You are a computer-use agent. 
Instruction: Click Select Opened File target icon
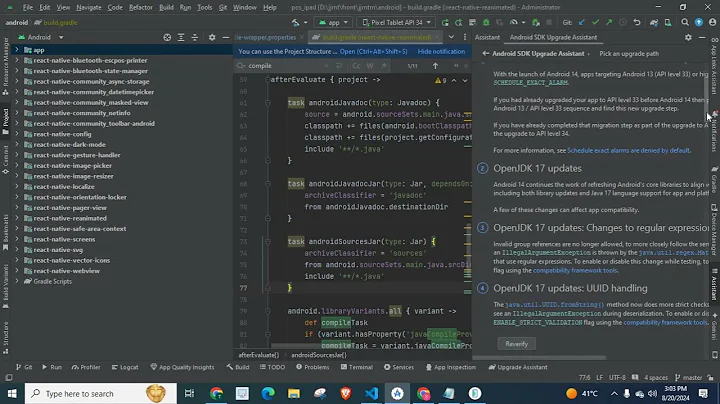coord(167,37)
